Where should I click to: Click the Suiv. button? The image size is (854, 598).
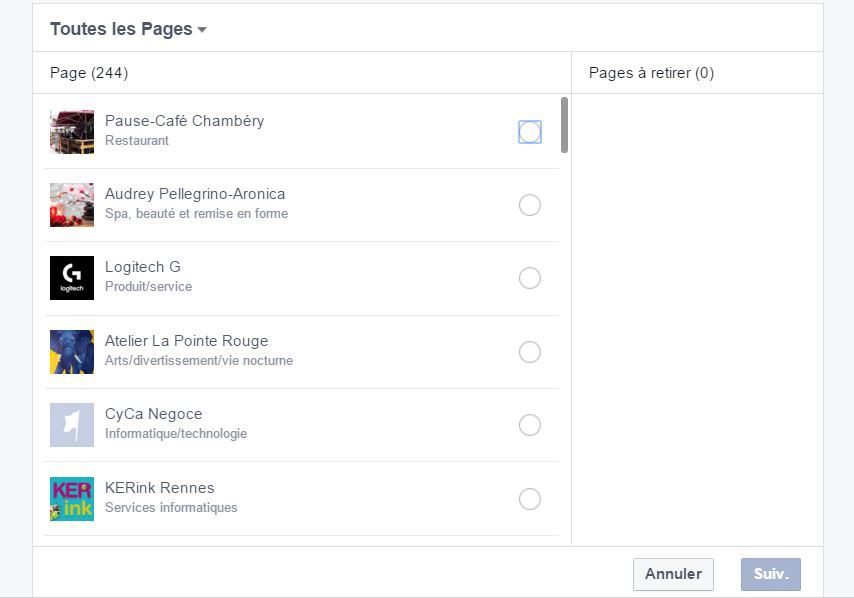coord(768,574)
